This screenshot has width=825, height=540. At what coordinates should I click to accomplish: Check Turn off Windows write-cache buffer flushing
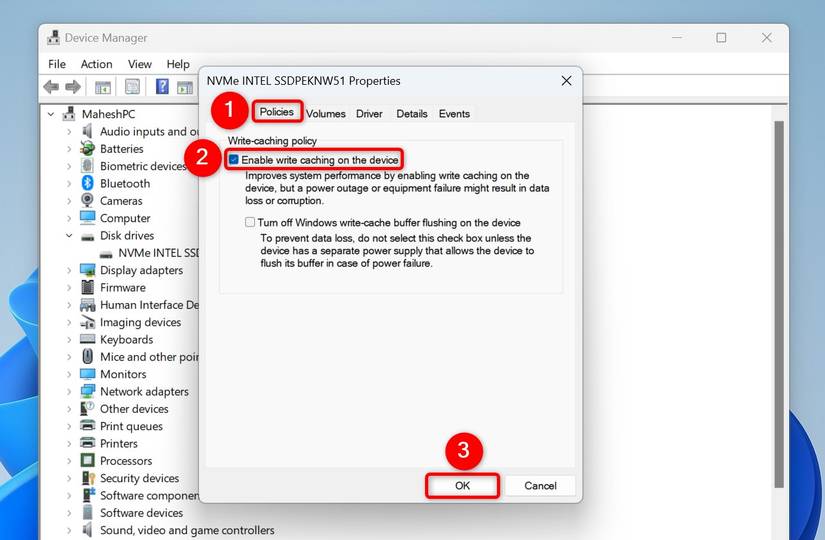250,222
